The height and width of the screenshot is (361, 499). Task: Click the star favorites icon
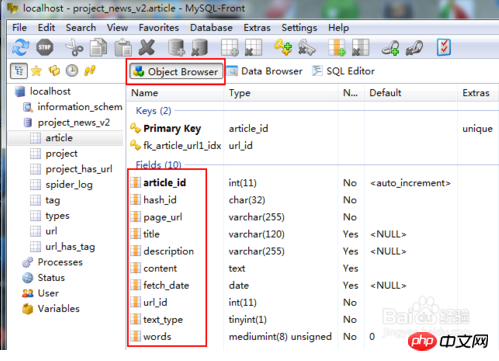click(36, 71)
